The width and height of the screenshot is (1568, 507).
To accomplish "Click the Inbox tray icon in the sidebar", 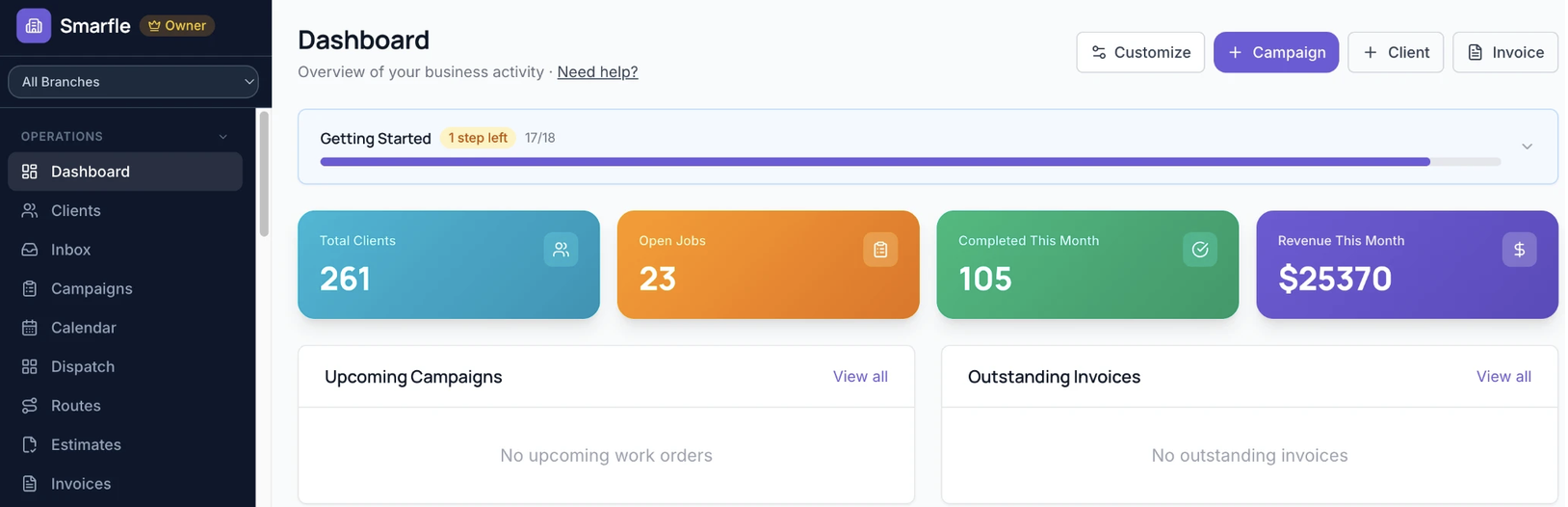I will point(30,250).
